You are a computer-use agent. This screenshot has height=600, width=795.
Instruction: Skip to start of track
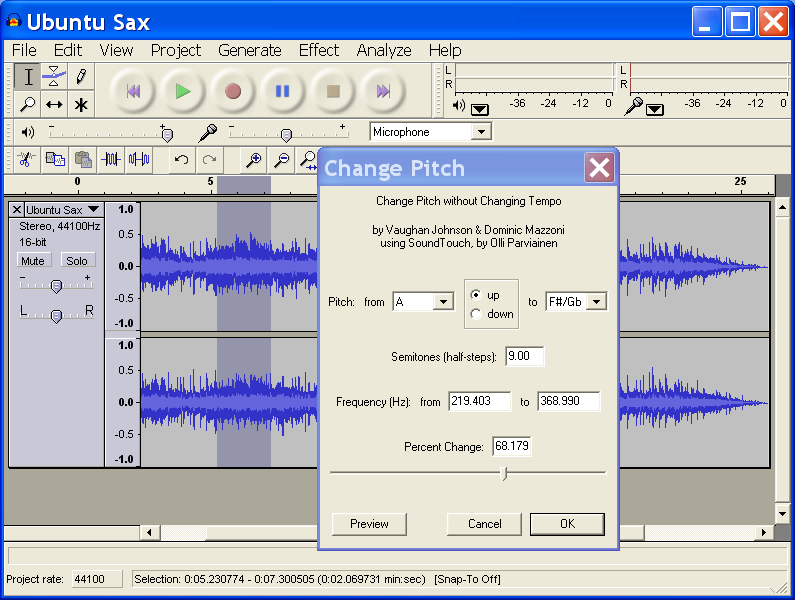click(133, 91)
